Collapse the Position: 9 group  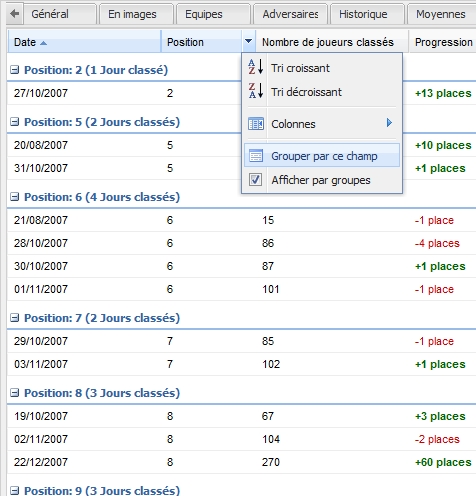(x=14, y=490)
